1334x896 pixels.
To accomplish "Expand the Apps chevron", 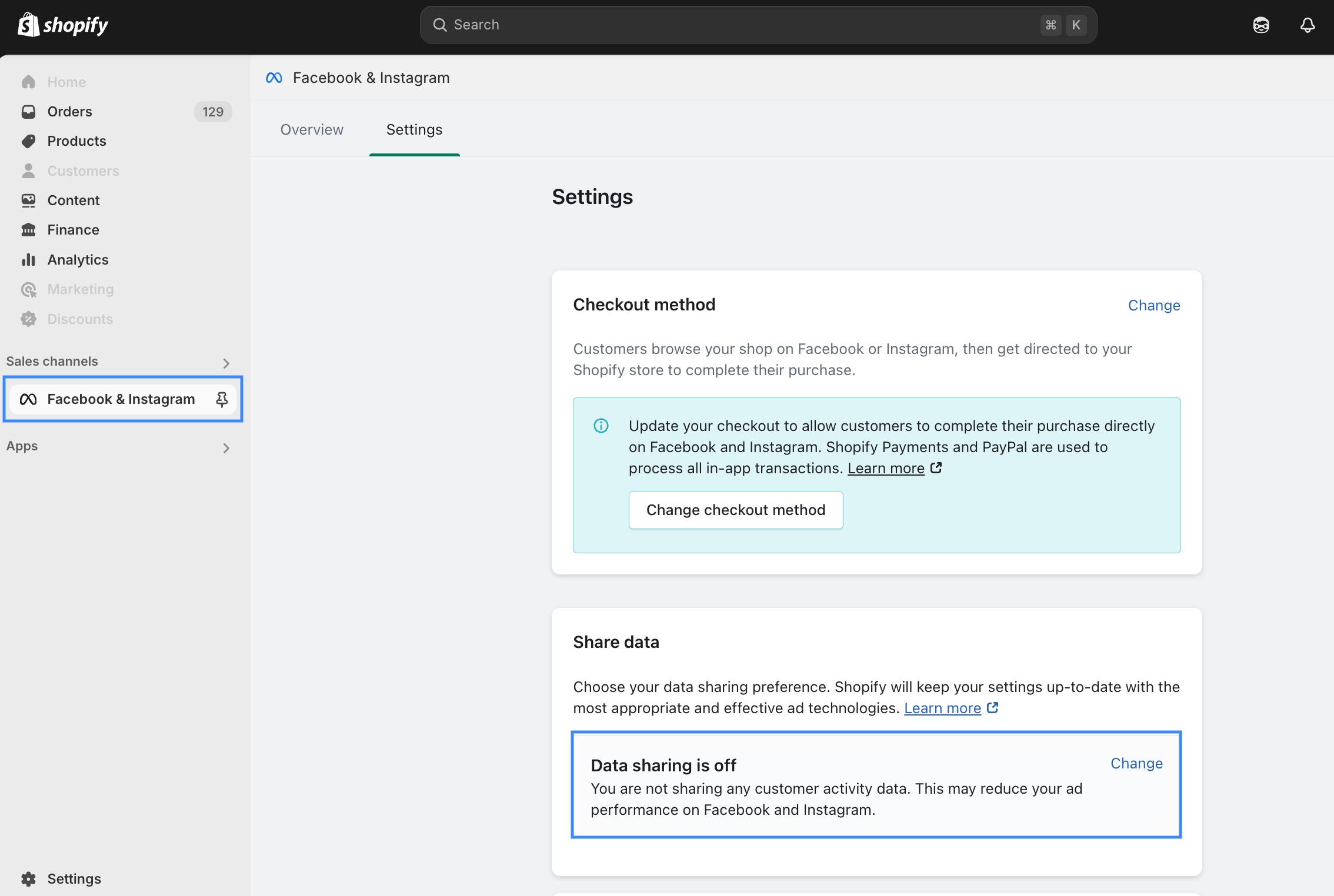I will pyautogui.click(x=226, y=448).
